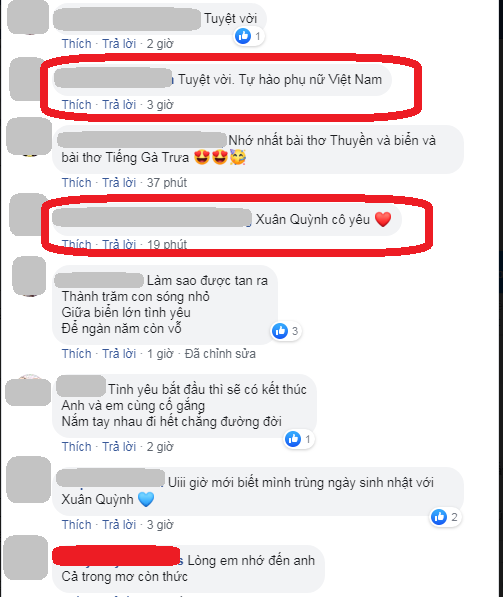Click heart-eyes emoji in 'Tiếng Gà Trưa' comment
This screenshot has width=503, height=597.
click(x=202, y=157)
